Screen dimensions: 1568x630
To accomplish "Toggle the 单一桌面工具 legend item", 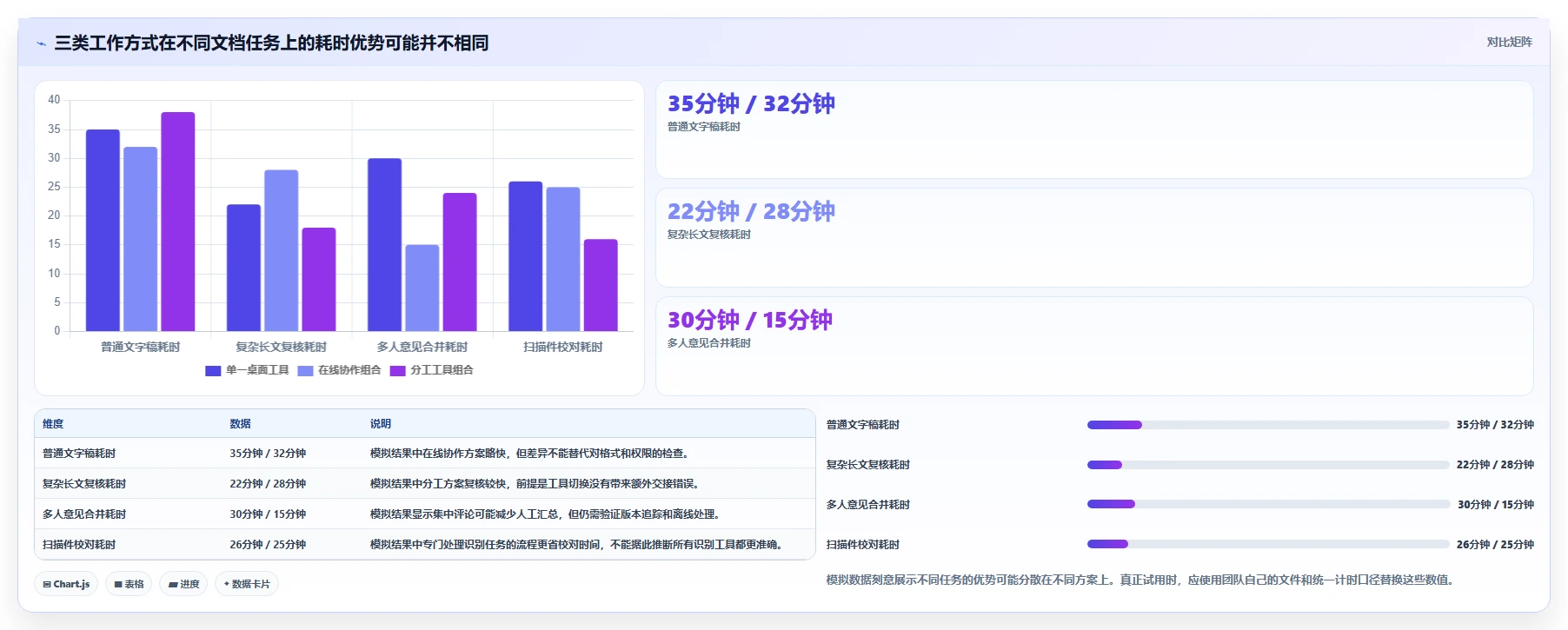I will click(x=247, y=370).
